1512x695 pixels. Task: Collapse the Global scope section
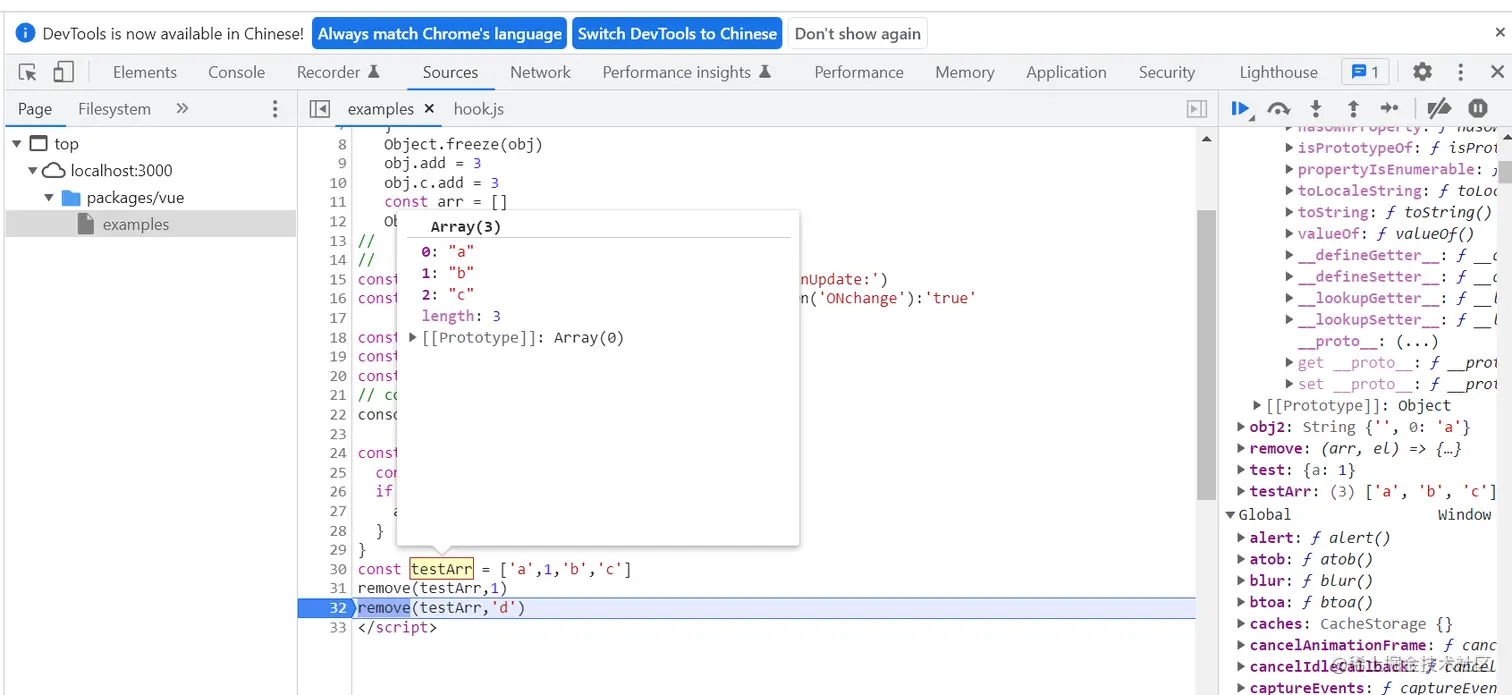1231,515
